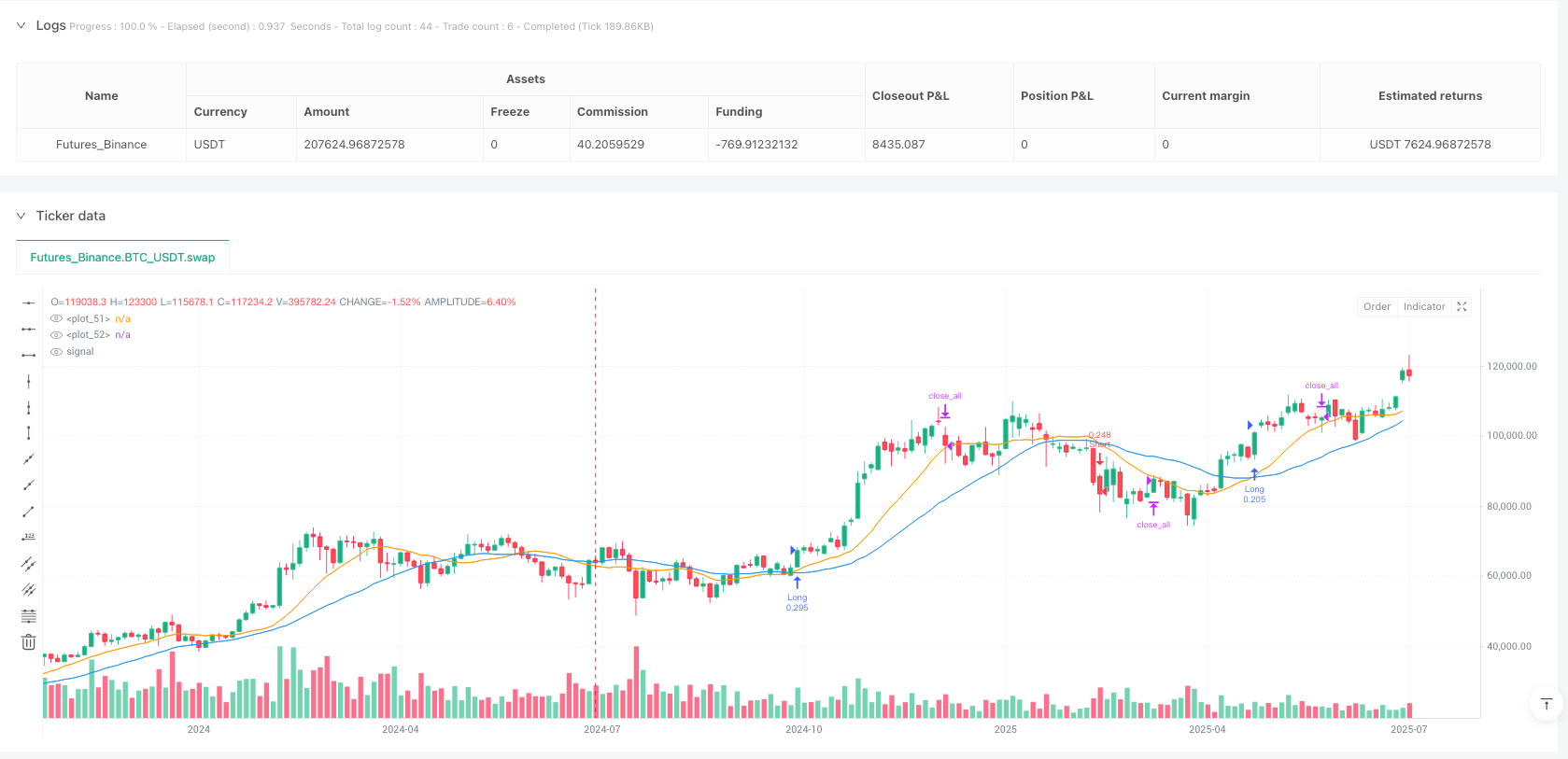Click the close_all marker near 2025-07
Viewport: 1568px width, 759px height.
coord(1321,386)
